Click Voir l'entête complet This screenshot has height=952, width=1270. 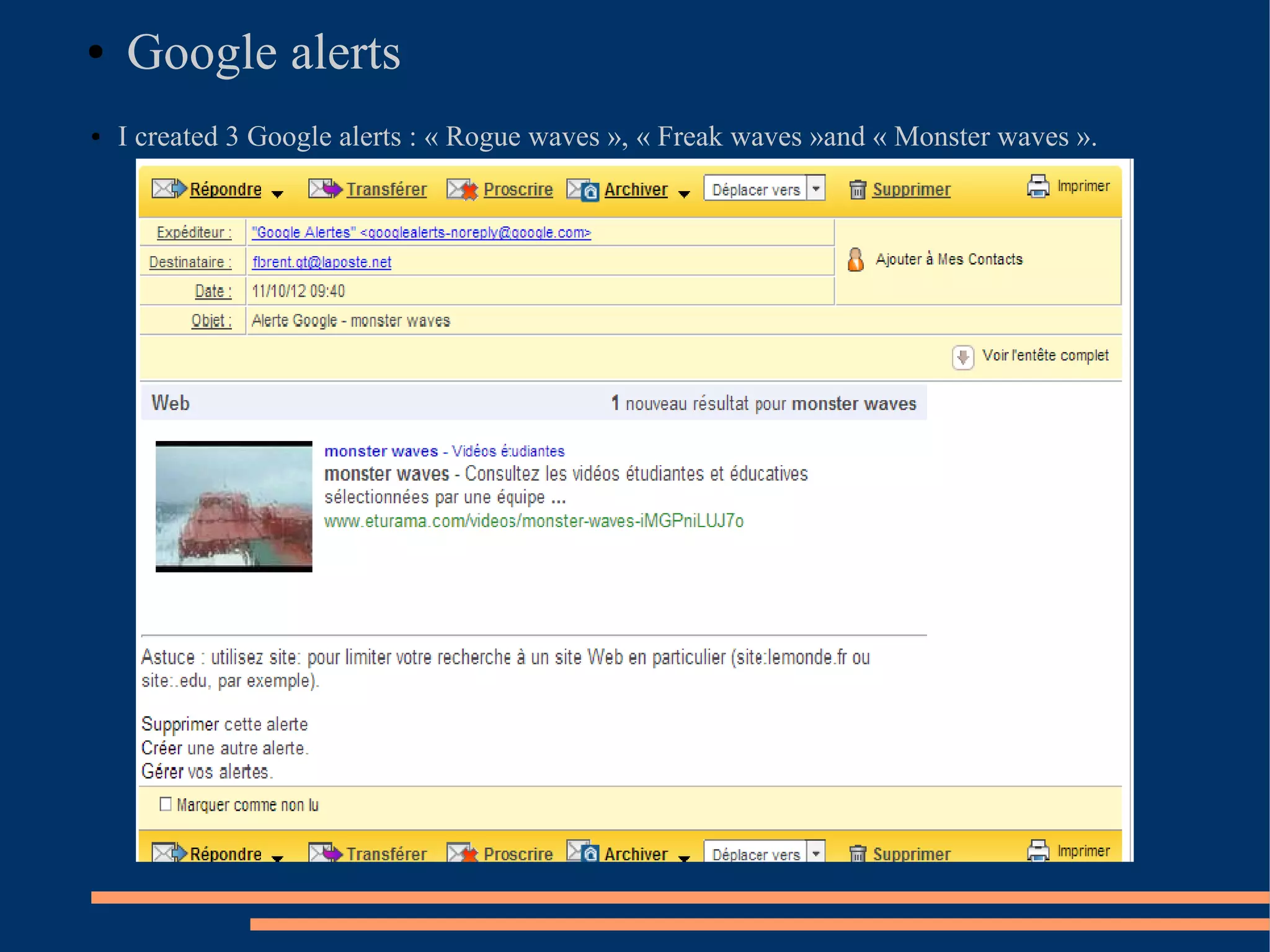pos(1046,355)
